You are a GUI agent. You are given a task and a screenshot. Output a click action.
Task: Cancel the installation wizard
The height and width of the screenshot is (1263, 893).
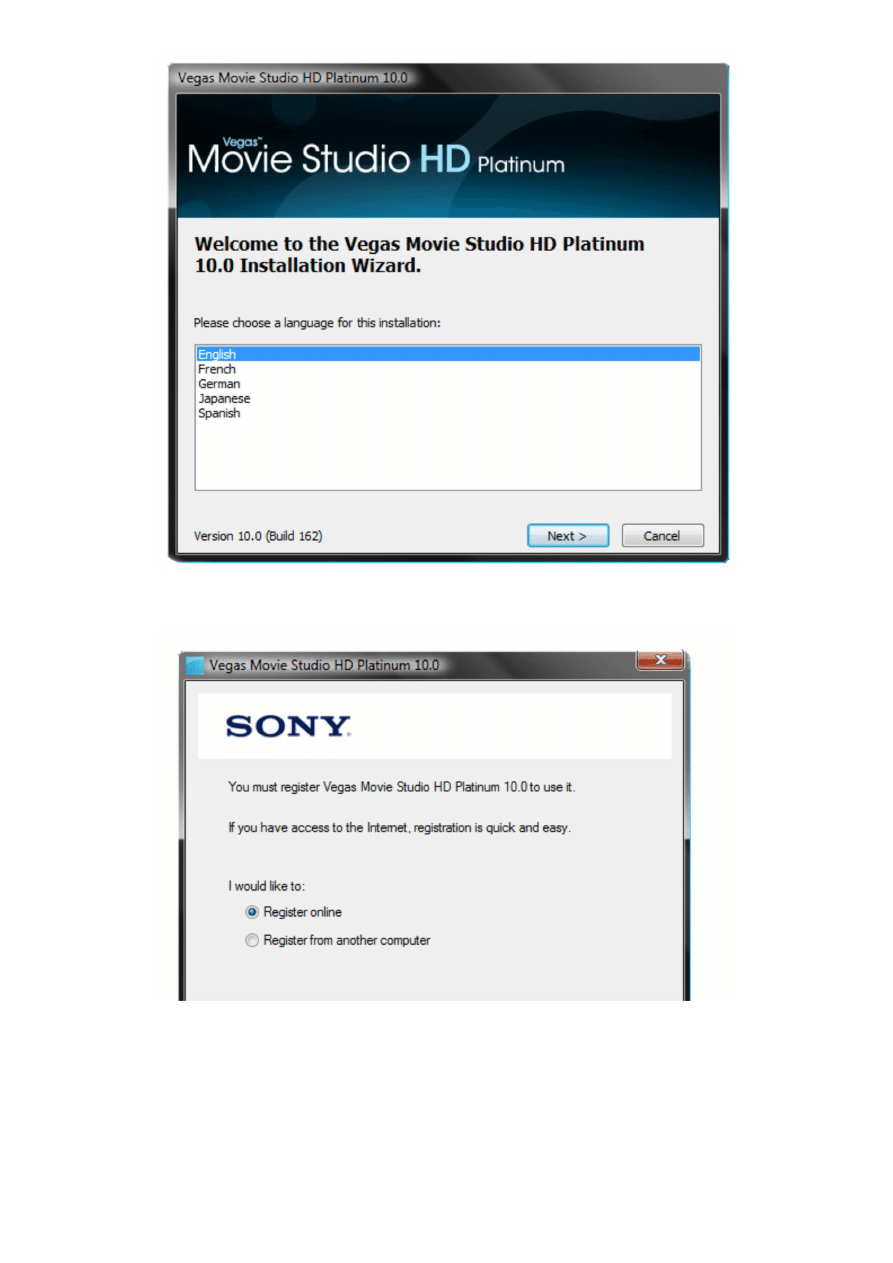(662, 536)
